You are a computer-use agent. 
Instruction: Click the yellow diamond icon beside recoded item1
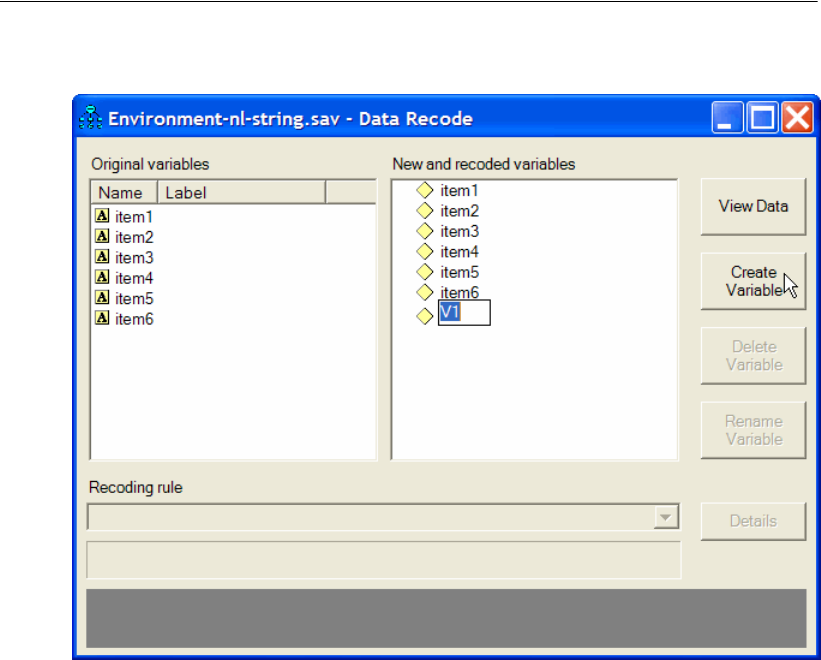coord(424,190)
